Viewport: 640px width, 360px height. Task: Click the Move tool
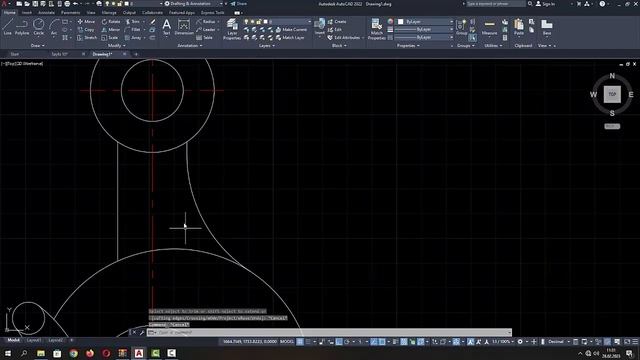(x=86, y=21)
